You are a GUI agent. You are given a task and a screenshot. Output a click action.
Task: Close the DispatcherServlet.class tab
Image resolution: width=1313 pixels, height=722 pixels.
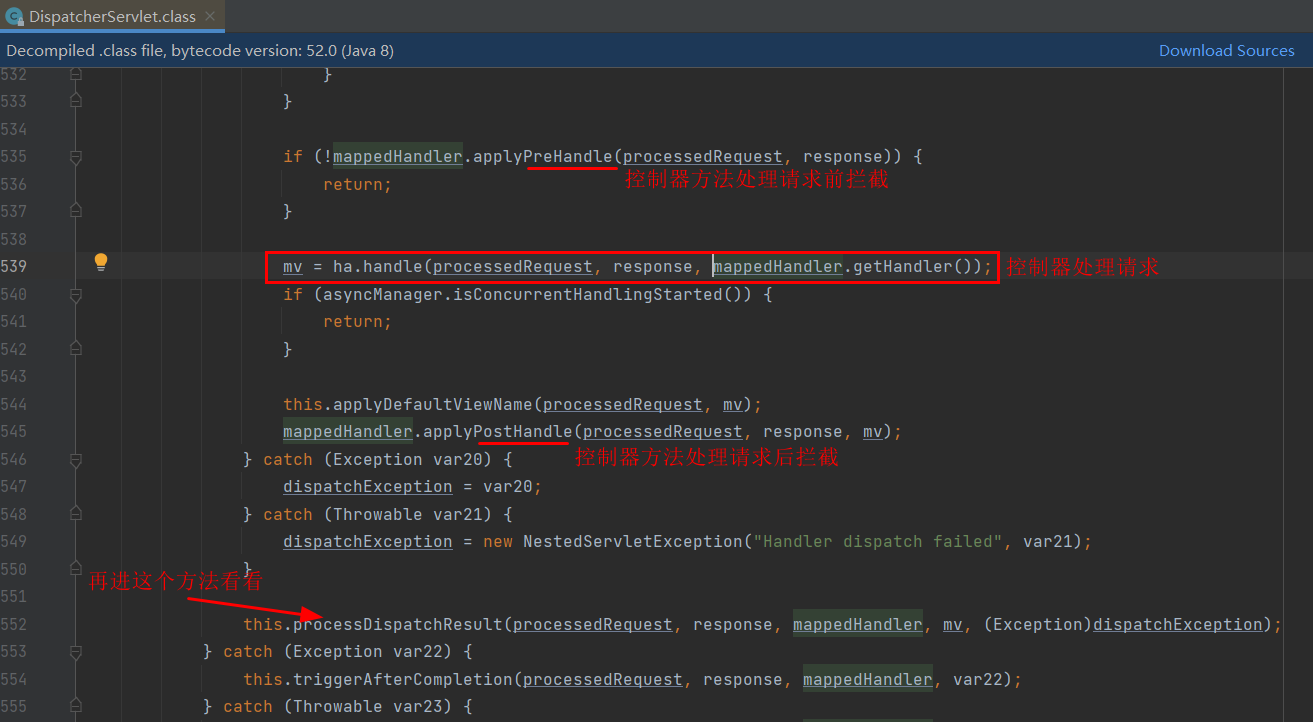point(211,17)
